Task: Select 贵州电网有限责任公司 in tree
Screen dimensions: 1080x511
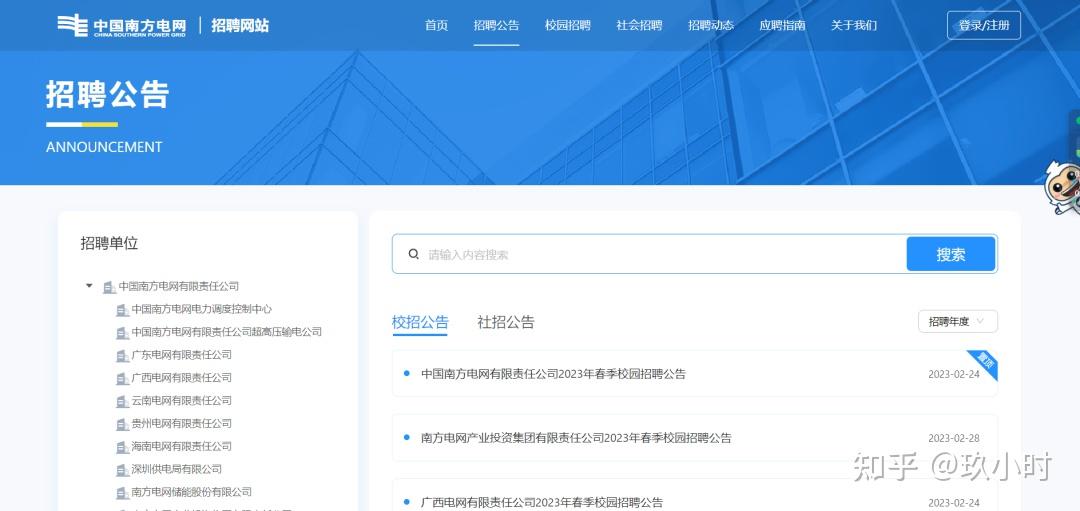Action: click(182, 424)
